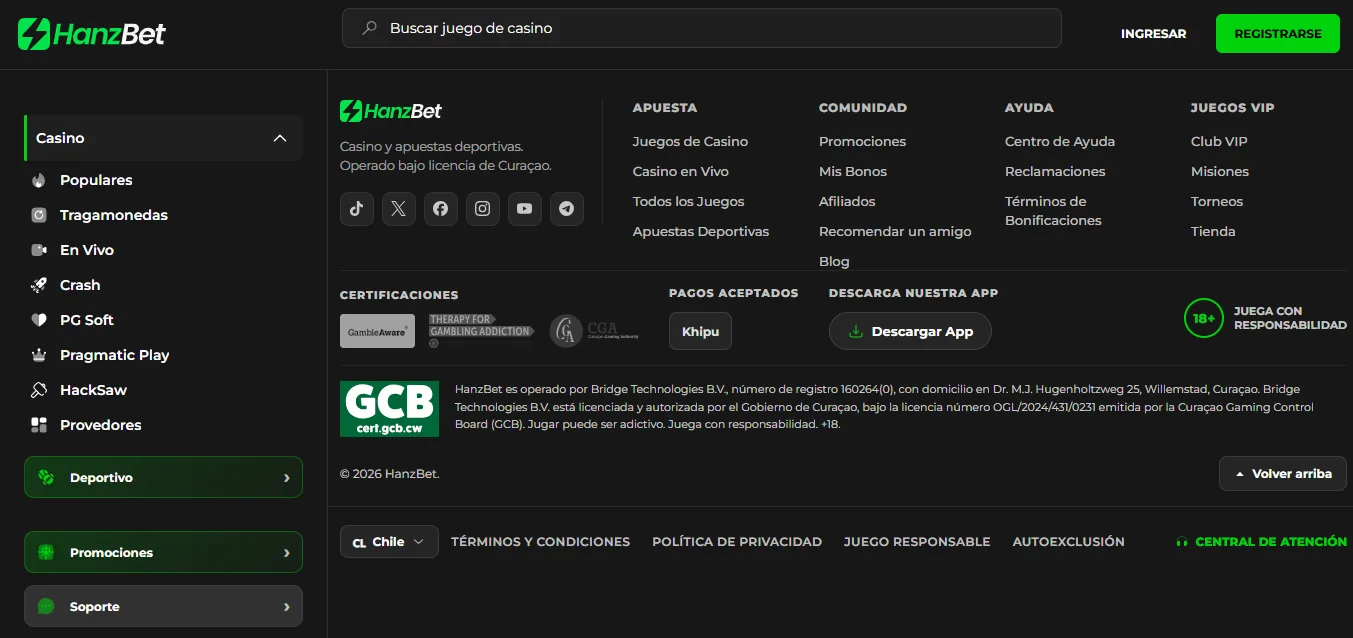This screenshot has height=638, width=1353.
Task: Open Afiliados footer link
Action: (x=847, y=202)
